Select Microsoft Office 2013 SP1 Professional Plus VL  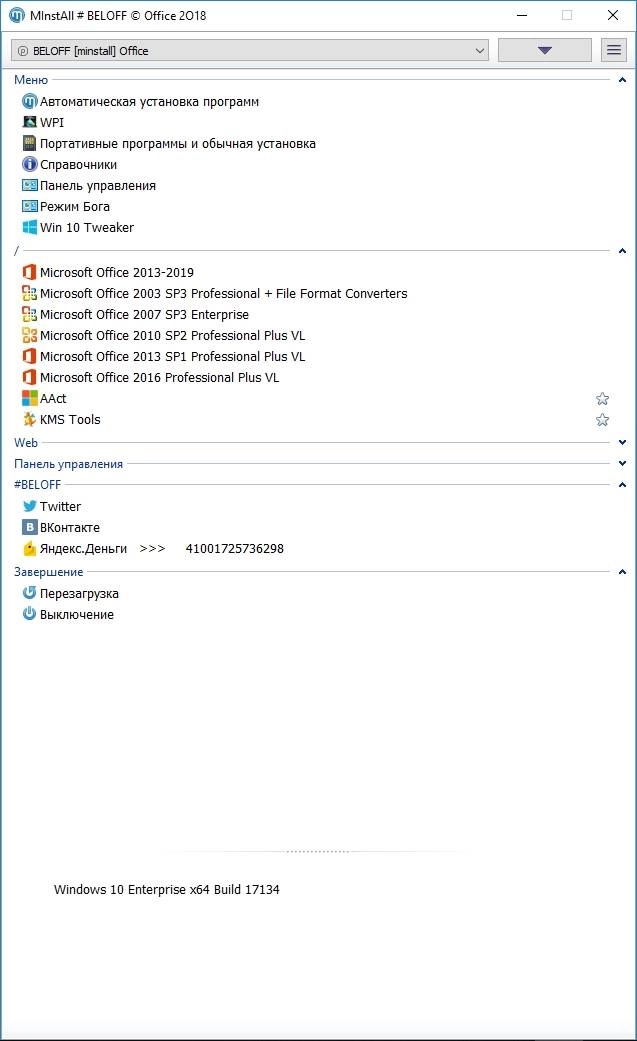click(x=173, y=357)
